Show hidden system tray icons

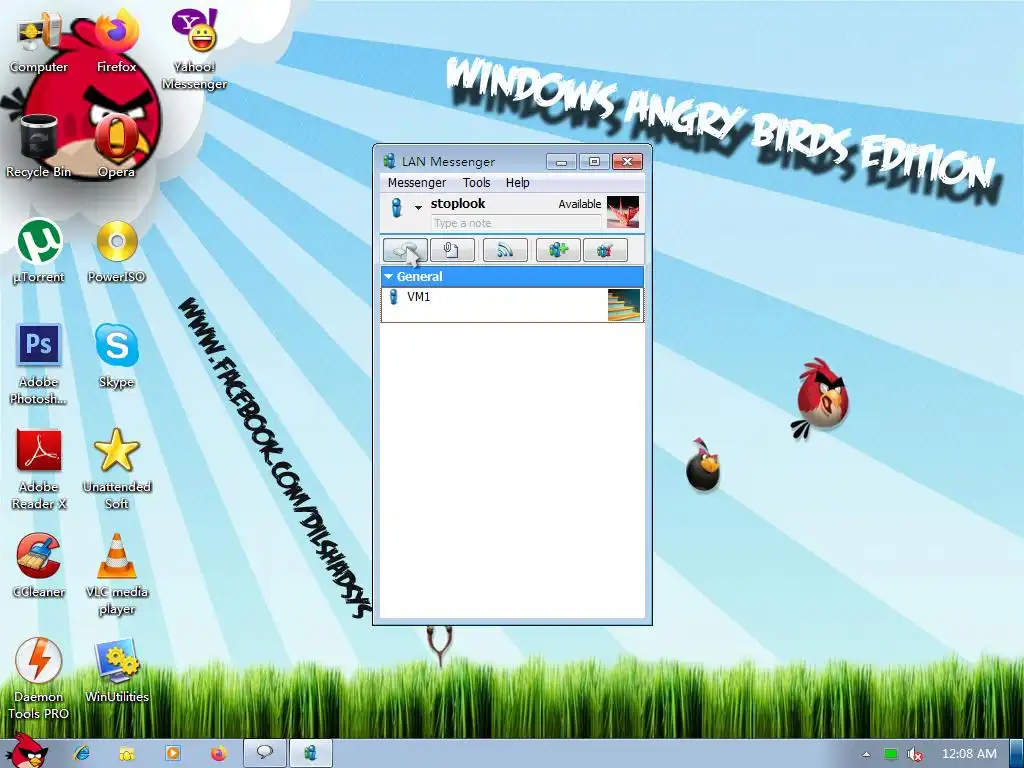(x=866, y=754)
